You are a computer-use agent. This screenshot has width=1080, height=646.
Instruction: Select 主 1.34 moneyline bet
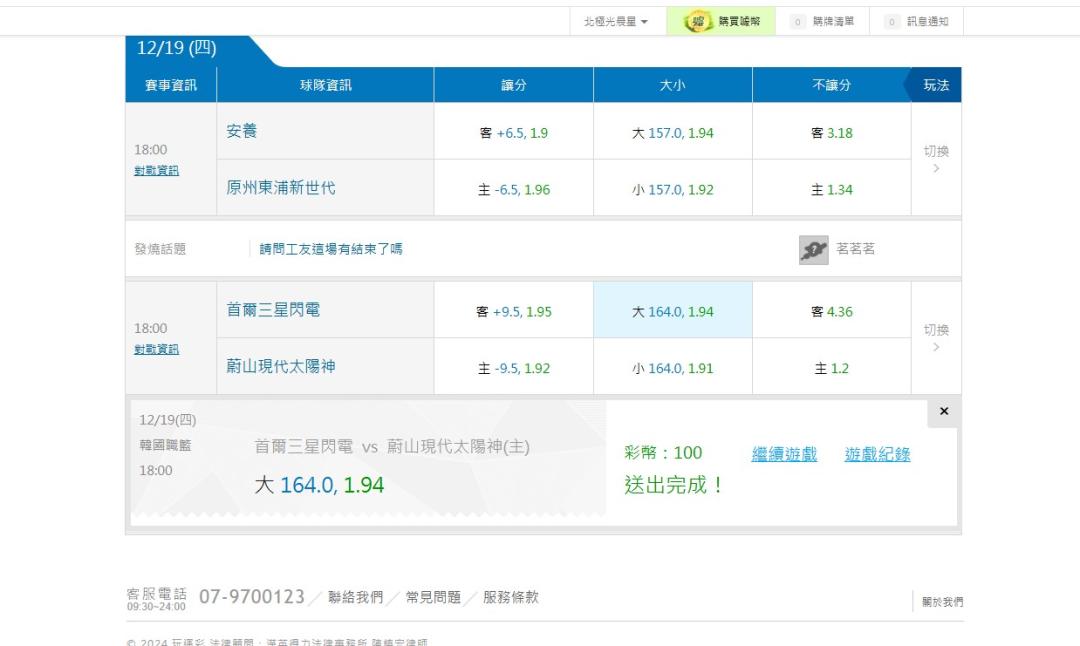[831, 189]
